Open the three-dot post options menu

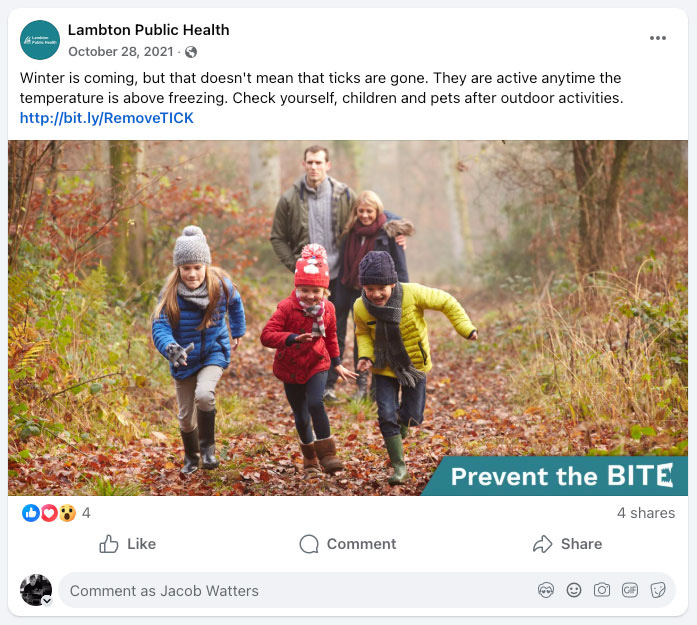[x=657, y=38]
